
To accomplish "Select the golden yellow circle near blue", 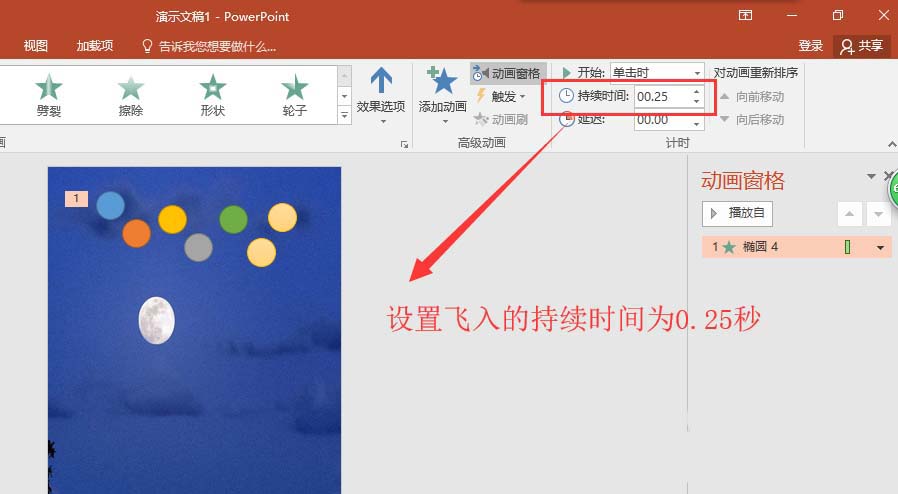I will [172, 219].
